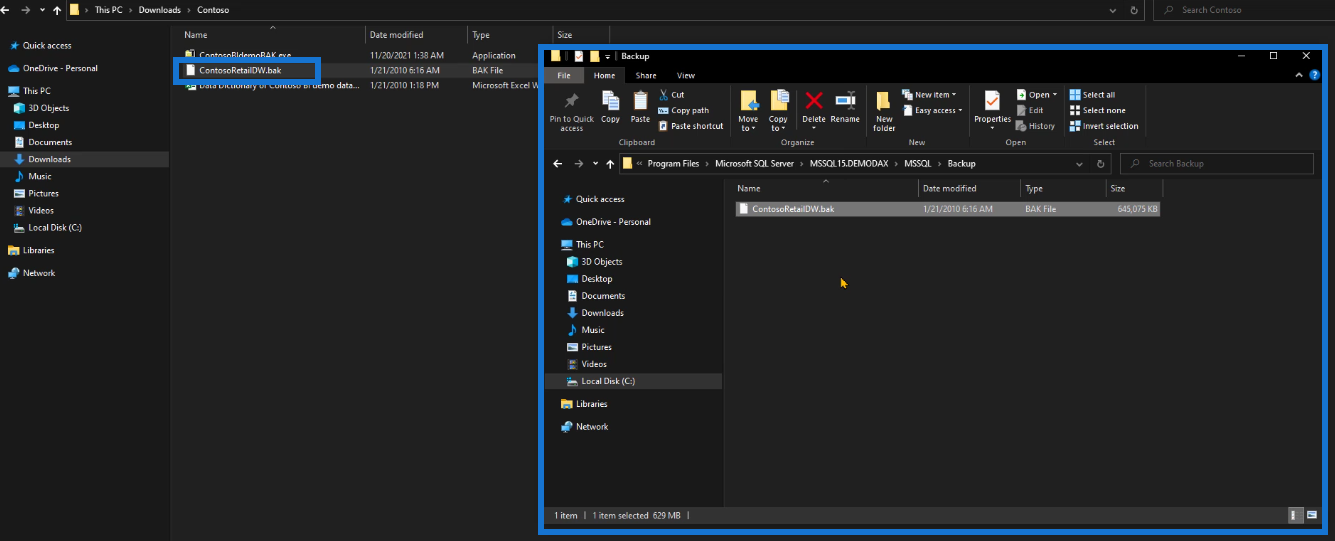Click MSSQL15.DEMODAX breadcrumb segment
1335x541 pixels.
849,164
